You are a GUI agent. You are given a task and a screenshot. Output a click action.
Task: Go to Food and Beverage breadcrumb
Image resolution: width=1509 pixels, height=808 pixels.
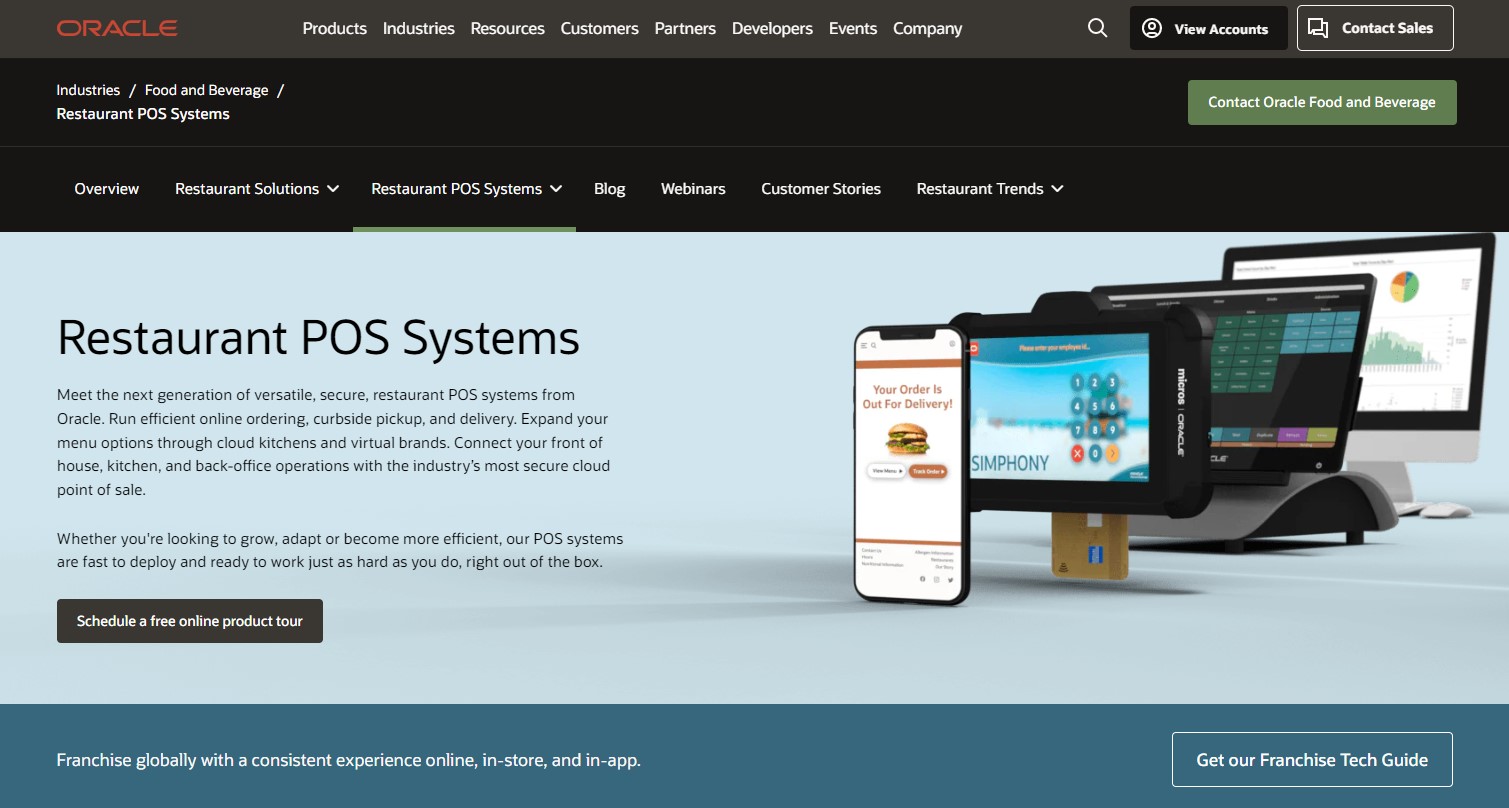(206, 90)
